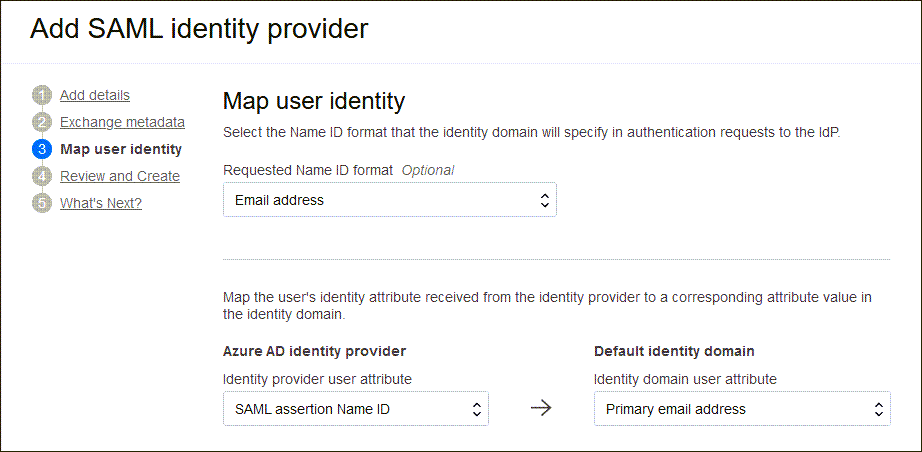Select the Map user identity step
The image size is (922, 452).
point(121,150)
